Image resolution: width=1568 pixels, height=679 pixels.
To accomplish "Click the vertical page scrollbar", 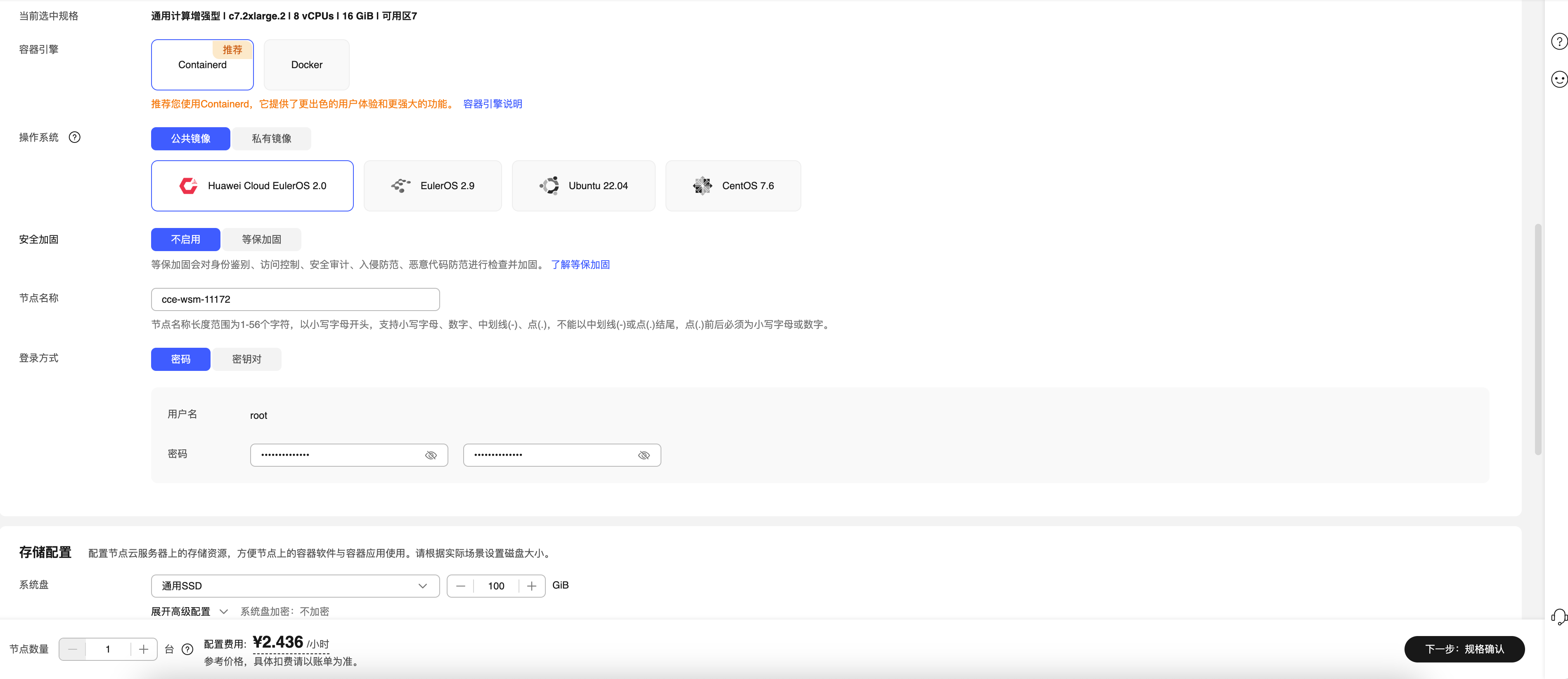I will coord(1538,340).
